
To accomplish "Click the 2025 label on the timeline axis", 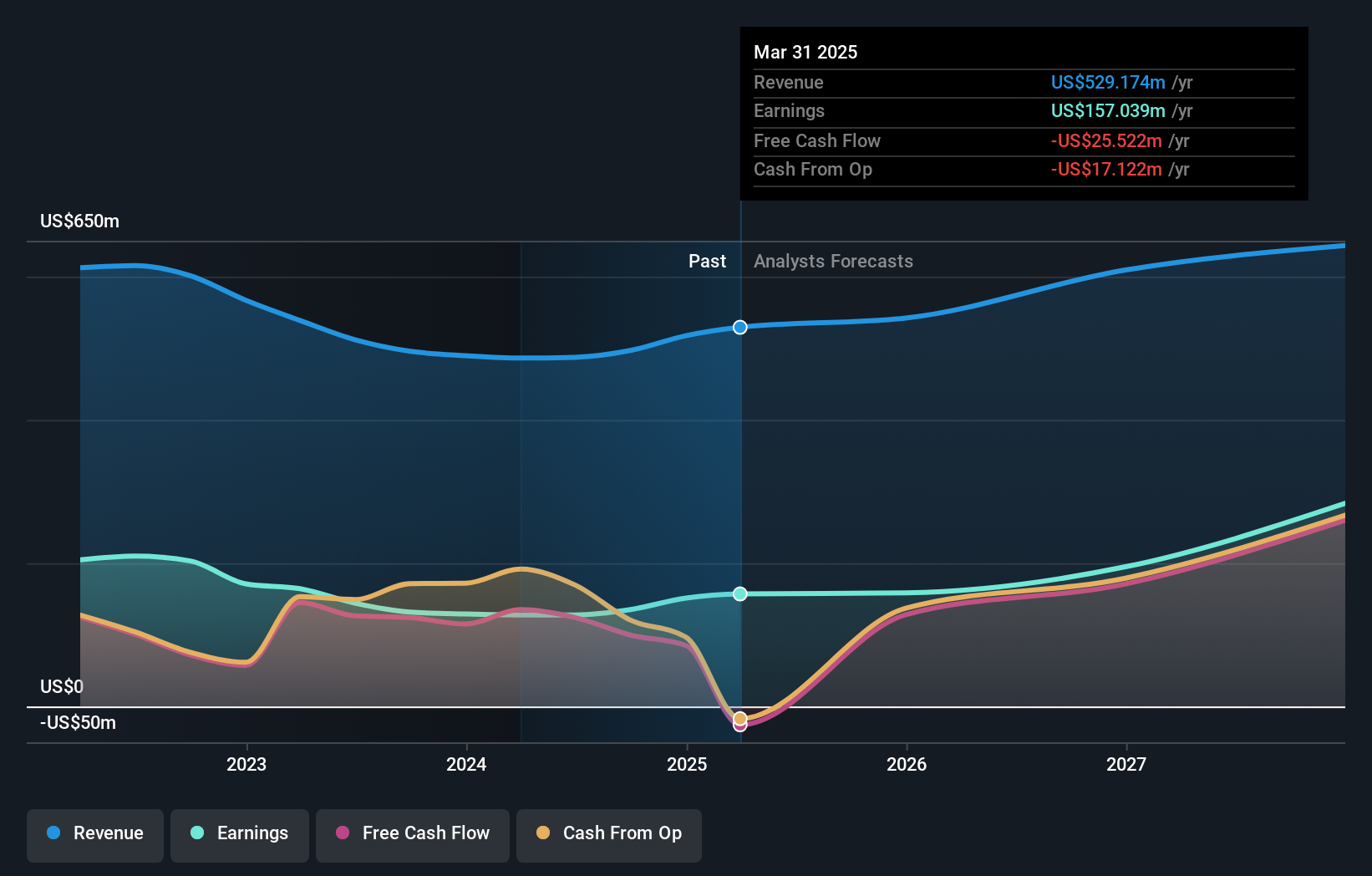I will [x=686, y=763].
